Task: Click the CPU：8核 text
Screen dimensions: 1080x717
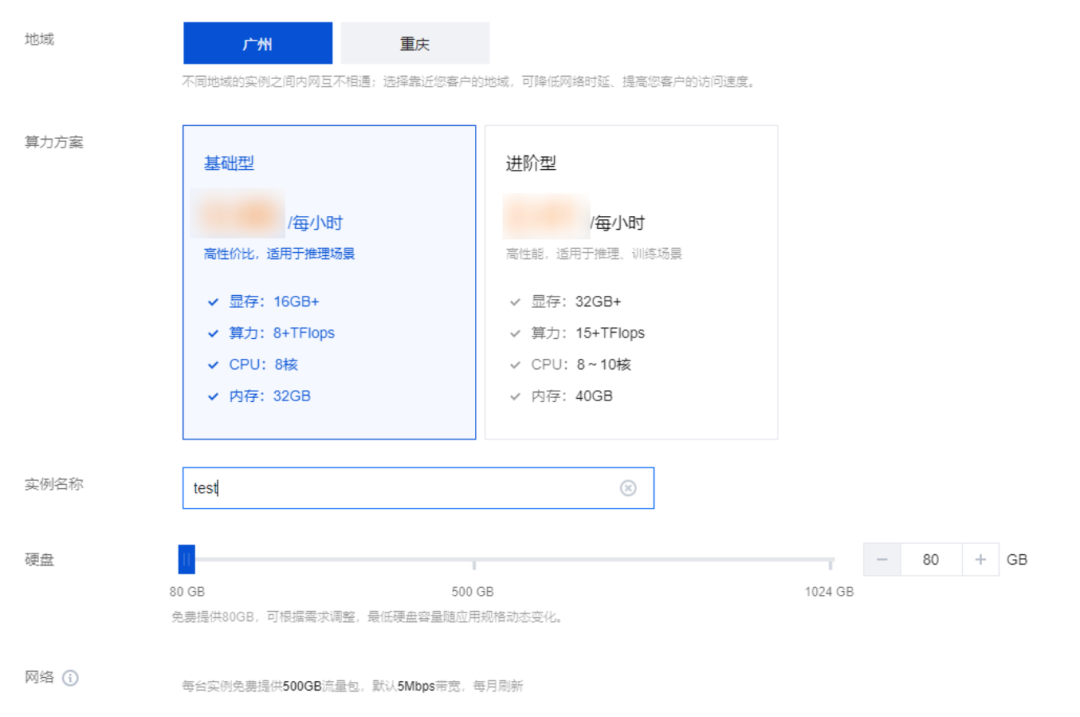Action: pos(264,365)
